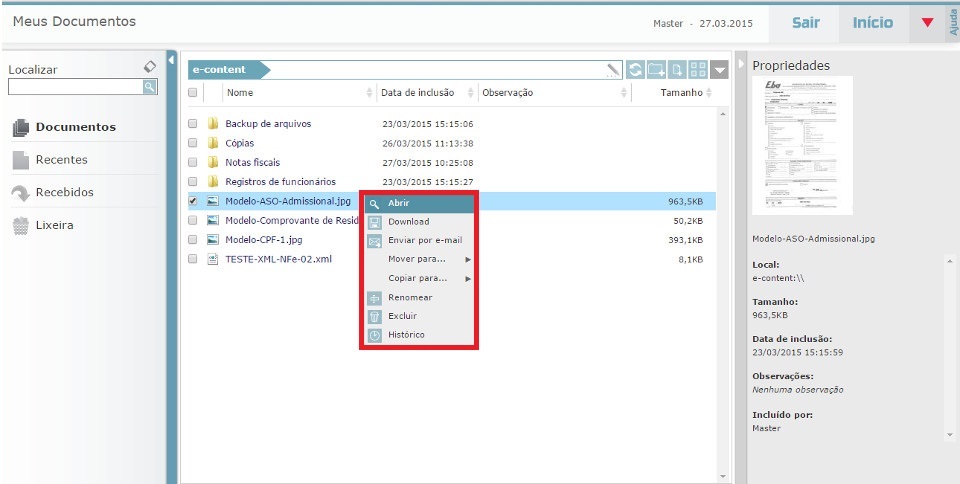Select Renomear in the context menu
The width and height of the screenshot is (960, 484).
[x=410, y=297]
